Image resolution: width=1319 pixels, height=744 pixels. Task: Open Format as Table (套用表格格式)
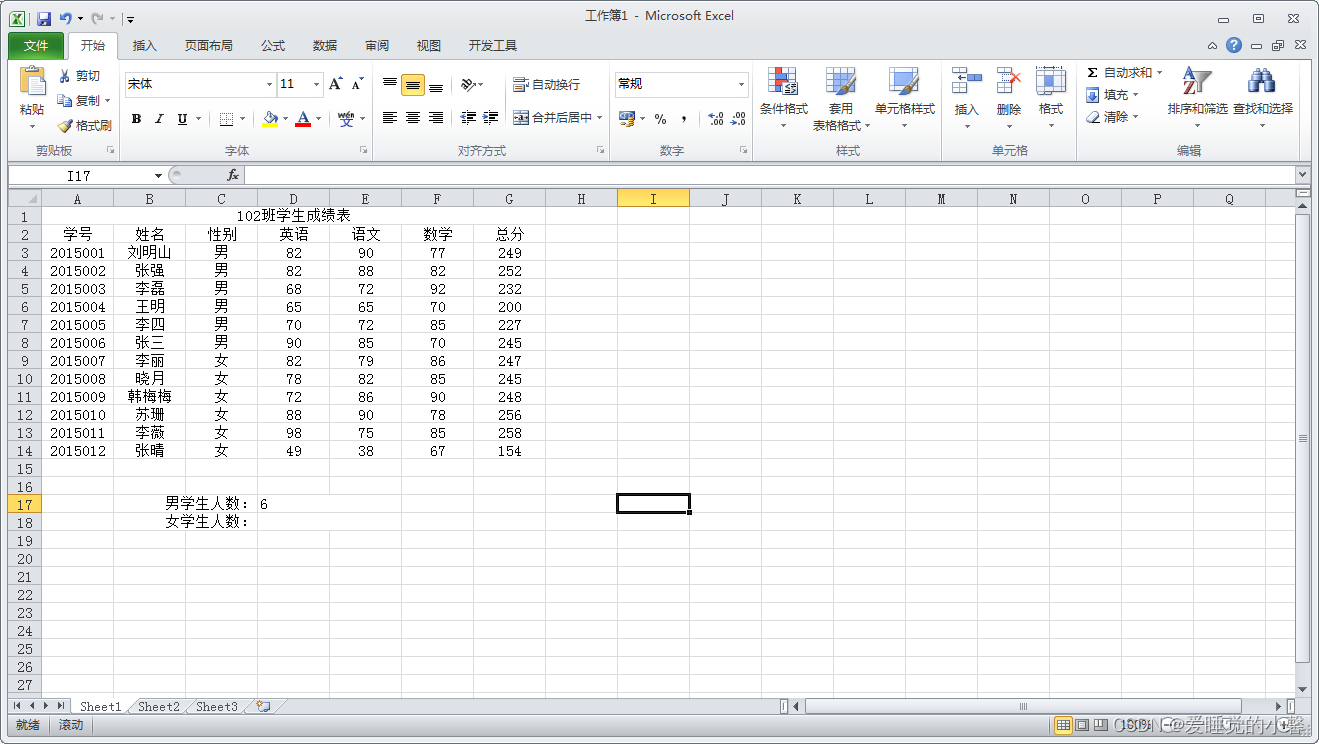(x=841, y=100)
